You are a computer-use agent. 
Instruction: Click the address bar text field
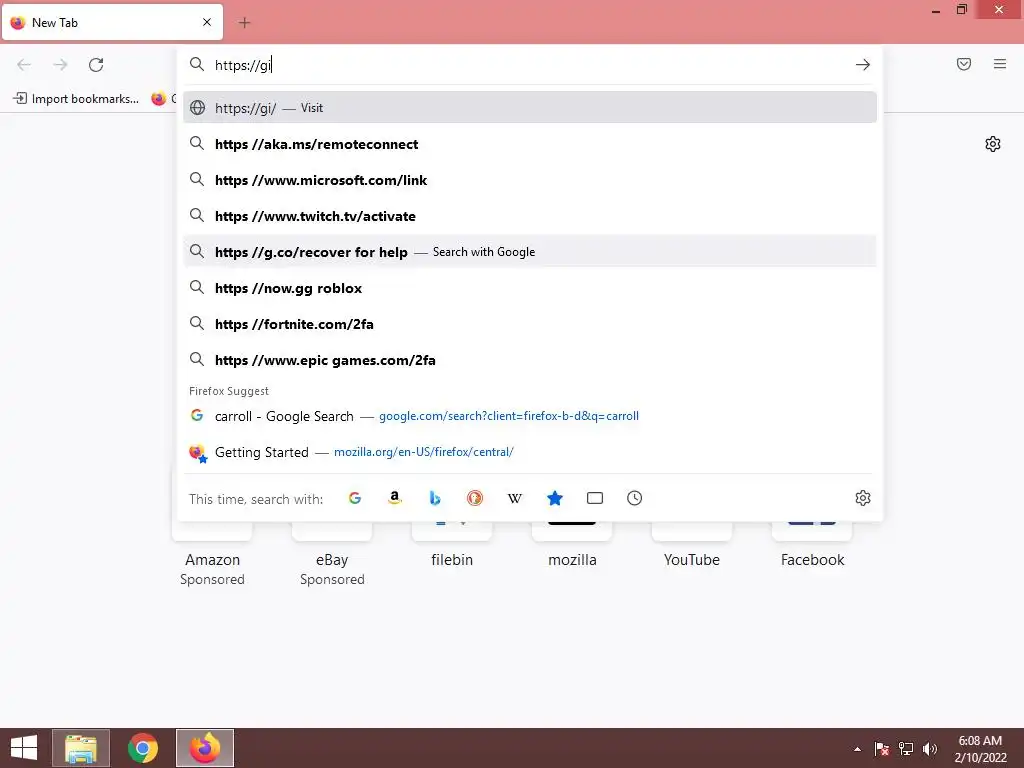click(529, 65)
